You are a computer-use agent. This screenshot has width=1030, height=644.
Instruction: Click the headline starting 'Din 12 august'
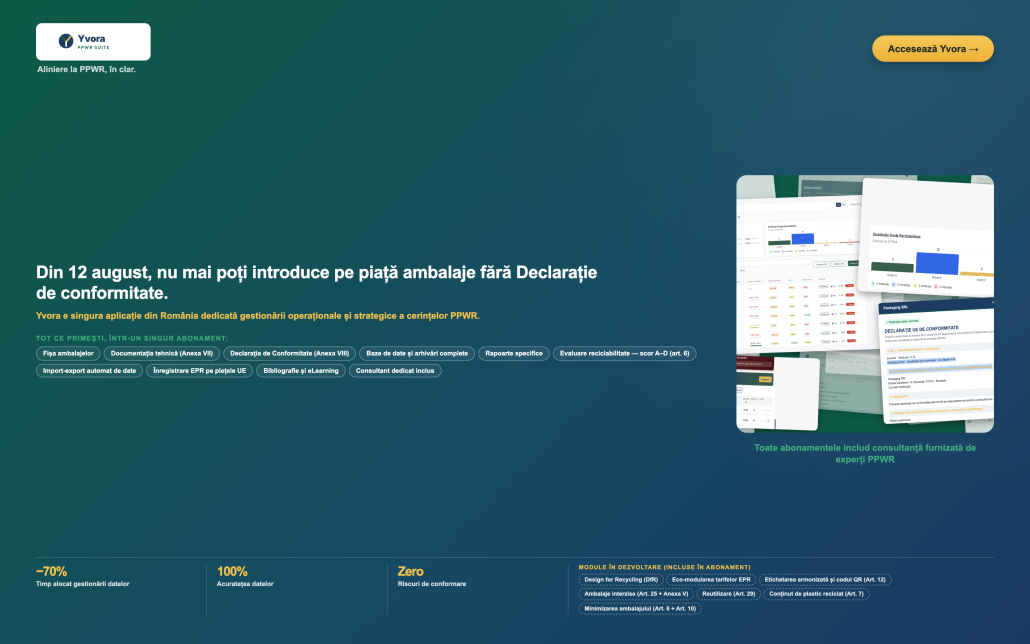point(317,283)
